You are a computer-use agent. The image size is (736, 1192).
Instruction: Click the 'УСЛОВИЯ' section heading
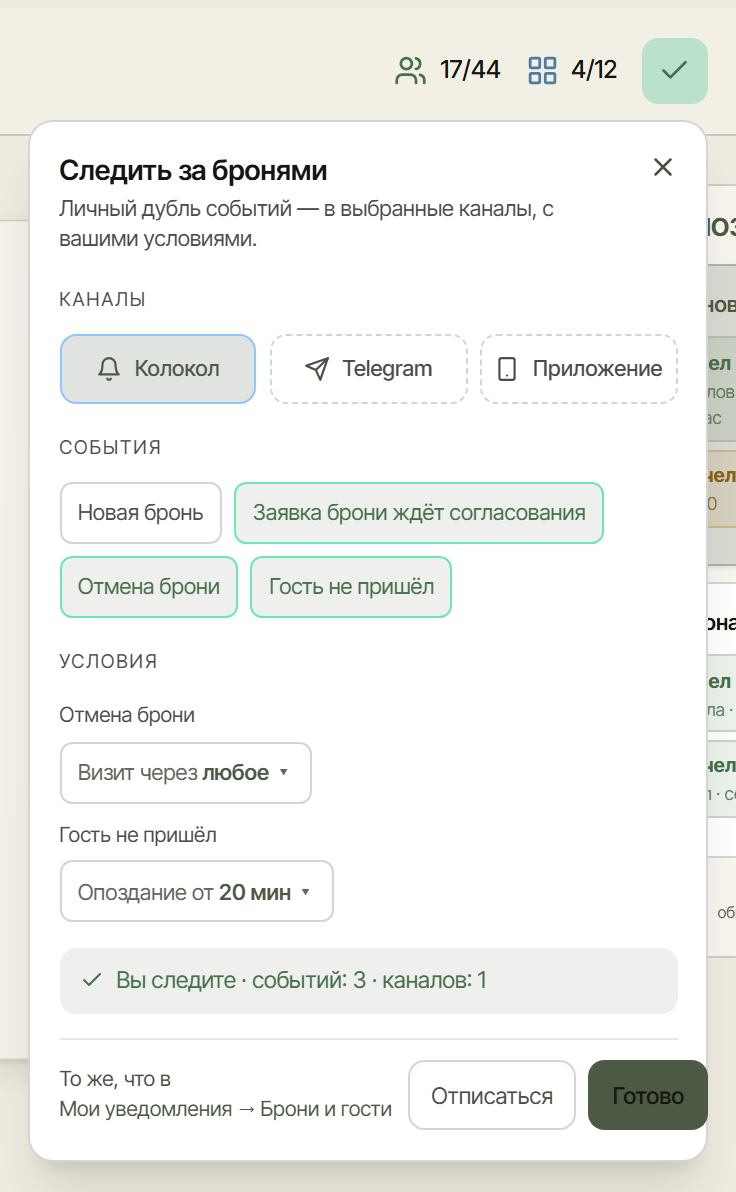(x=109, y=661)
